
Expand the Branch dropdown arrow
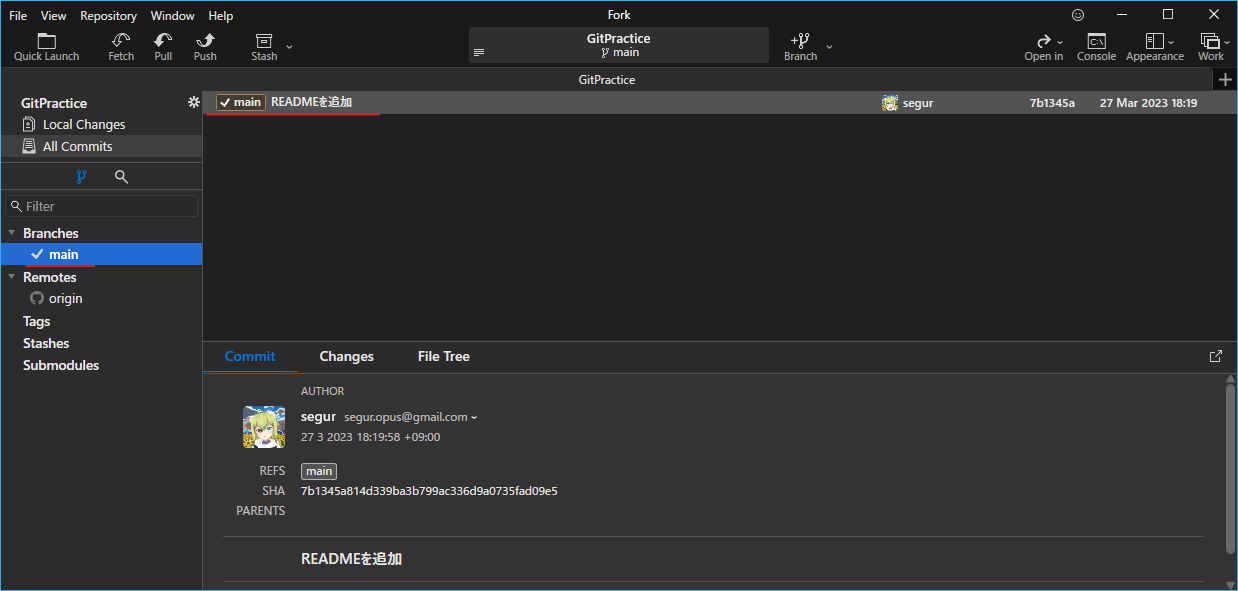pyautogui.click(x=829, y=46)
